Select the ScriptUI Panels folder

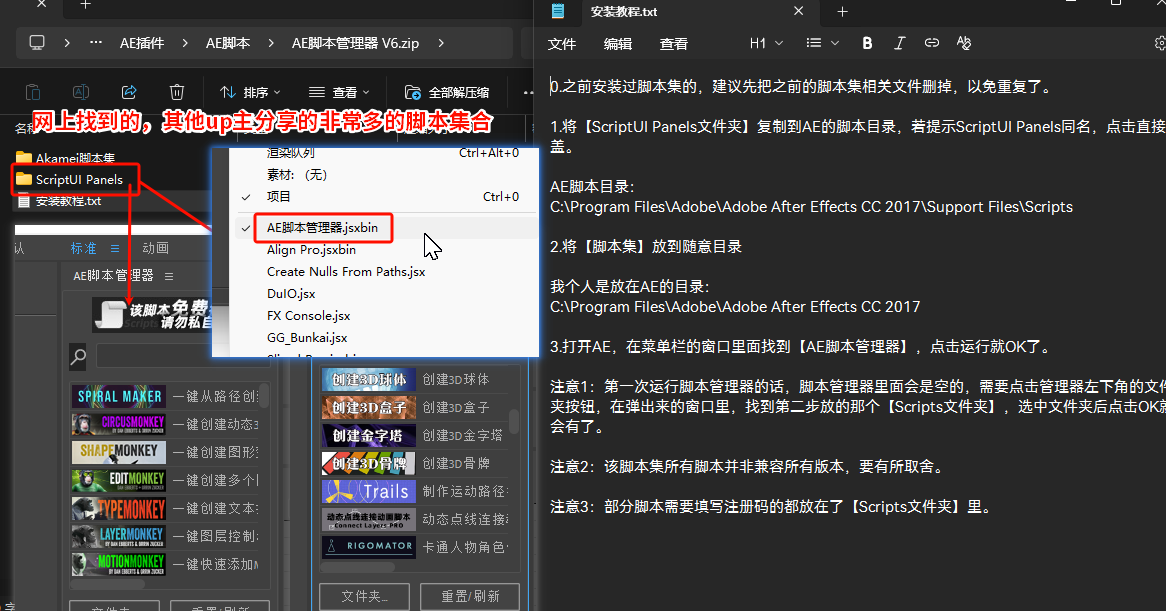(x=70, y=179)
